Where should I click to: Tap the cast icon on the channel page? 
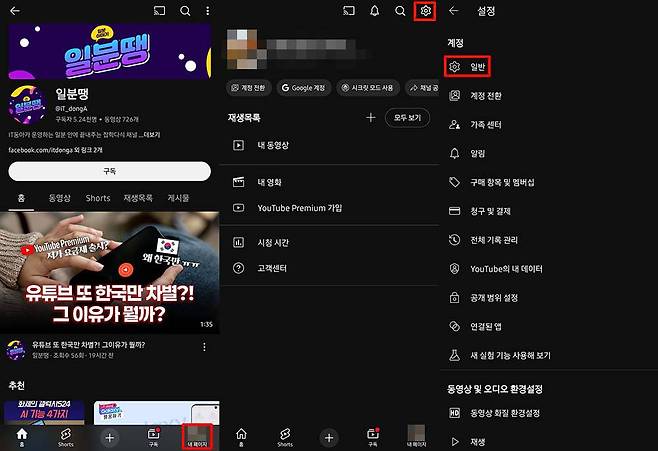pyautogui.click(x=159, y=10)
